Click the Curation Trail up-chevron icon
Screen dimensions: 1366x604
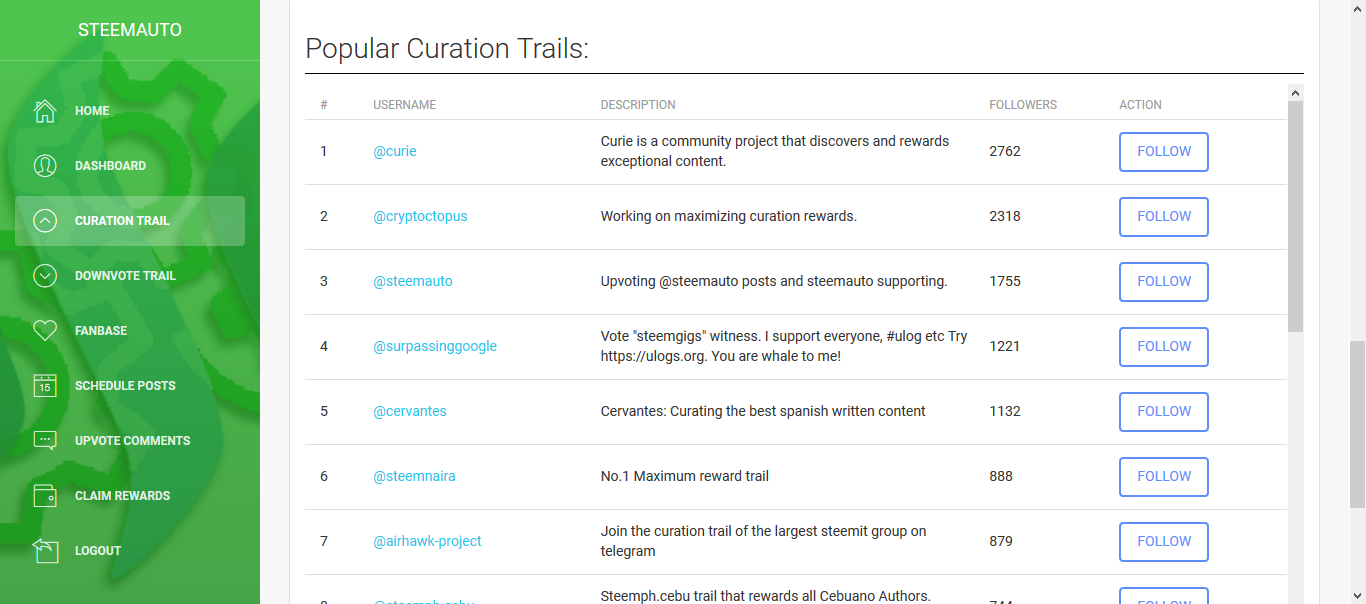click(x=45, y=221)
